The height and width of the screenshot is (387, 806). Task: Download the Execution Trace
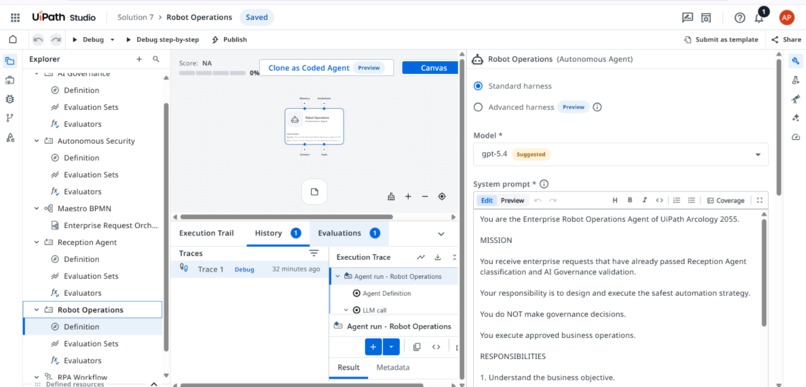click(438, 257)
